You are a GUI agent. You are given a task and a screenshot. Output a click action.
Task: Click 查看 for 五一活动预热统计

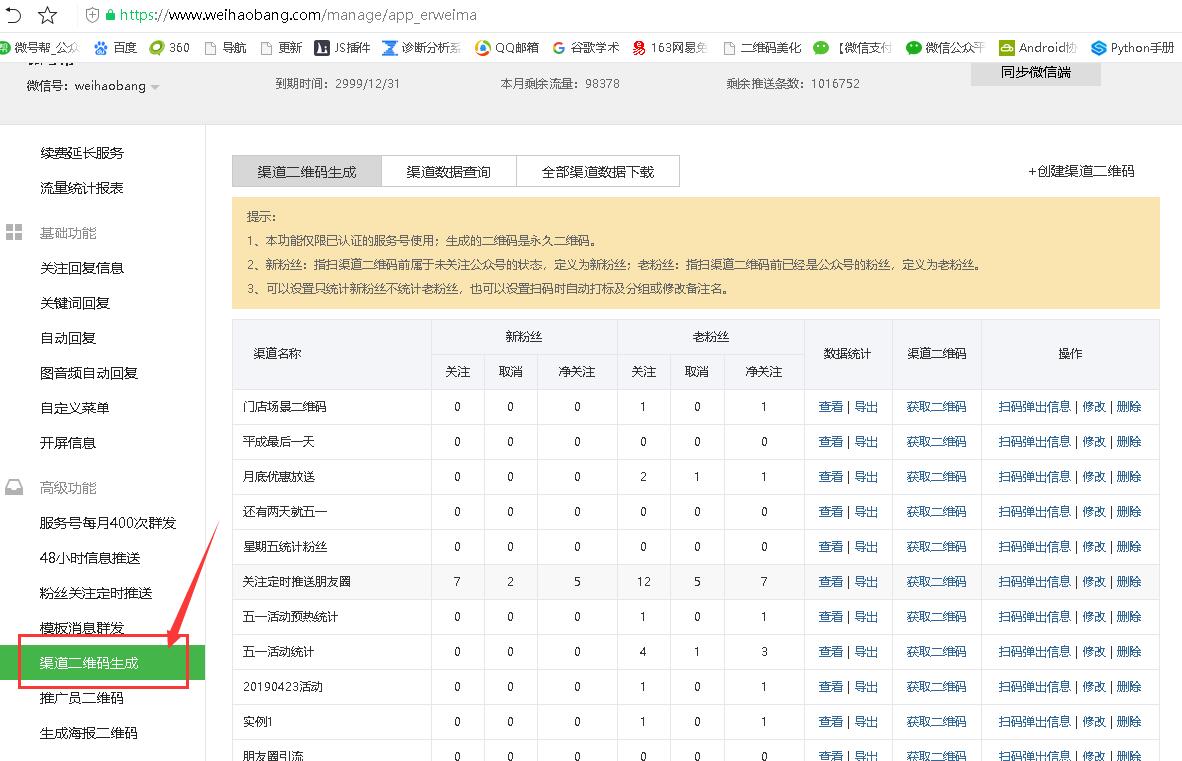point(831,616)
